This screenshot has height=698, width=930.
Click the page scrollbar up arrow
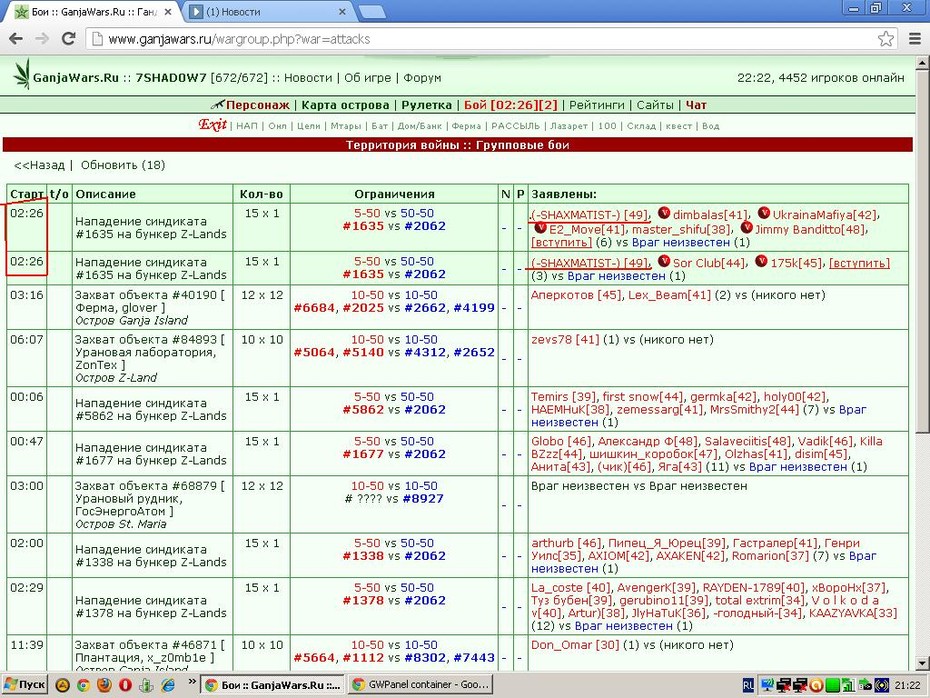[x=922, y=63]
